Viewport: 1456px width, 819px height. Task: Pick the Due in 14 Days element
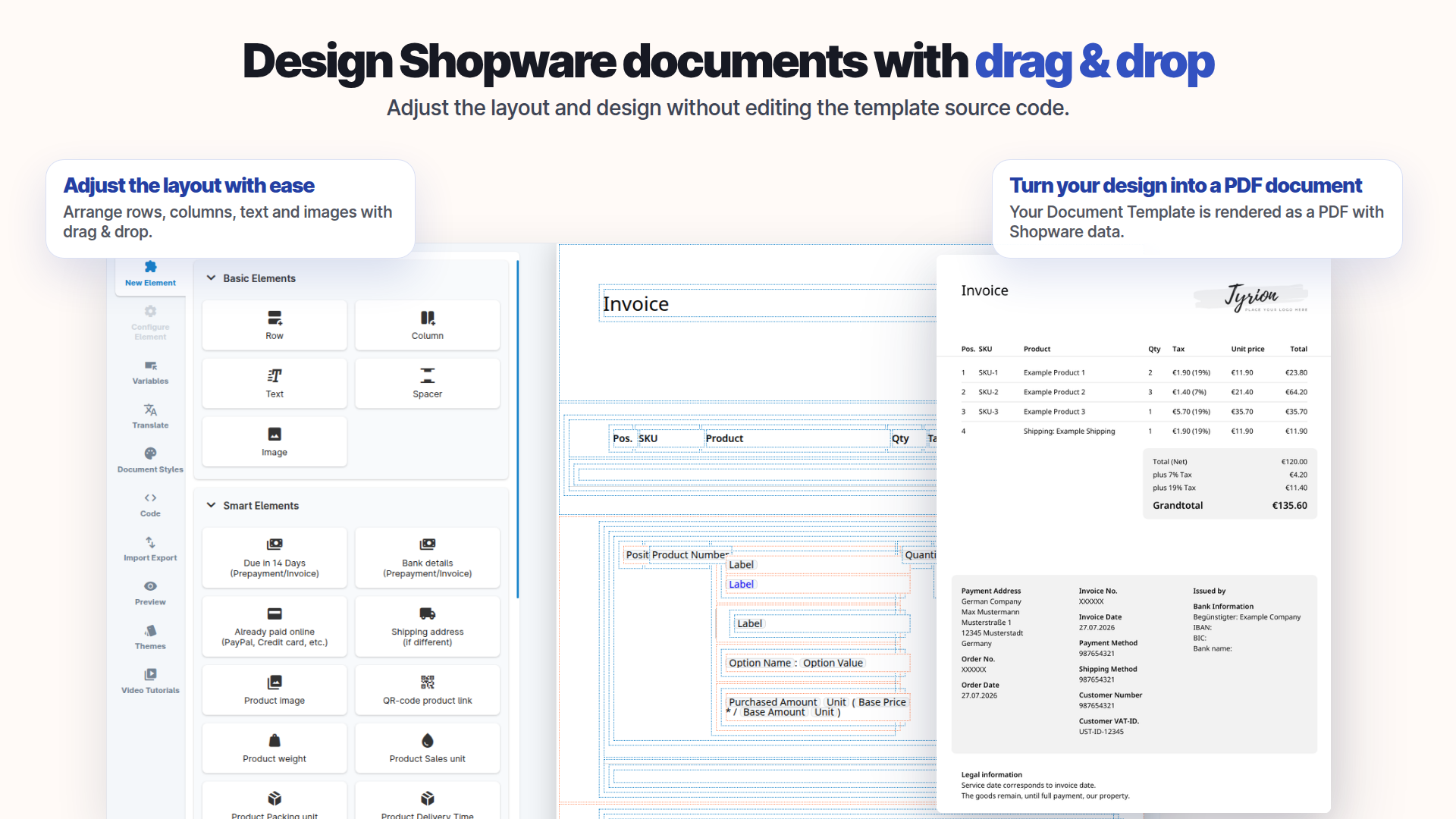pos(275,558)
